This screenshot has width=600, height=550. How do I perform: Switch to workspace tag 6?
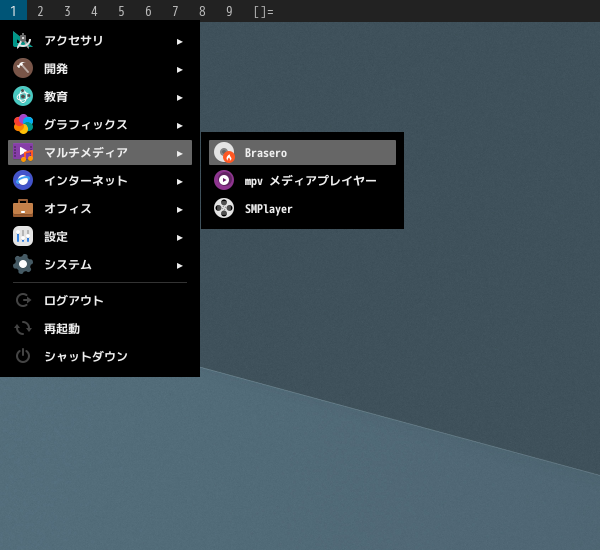[148, 11]
